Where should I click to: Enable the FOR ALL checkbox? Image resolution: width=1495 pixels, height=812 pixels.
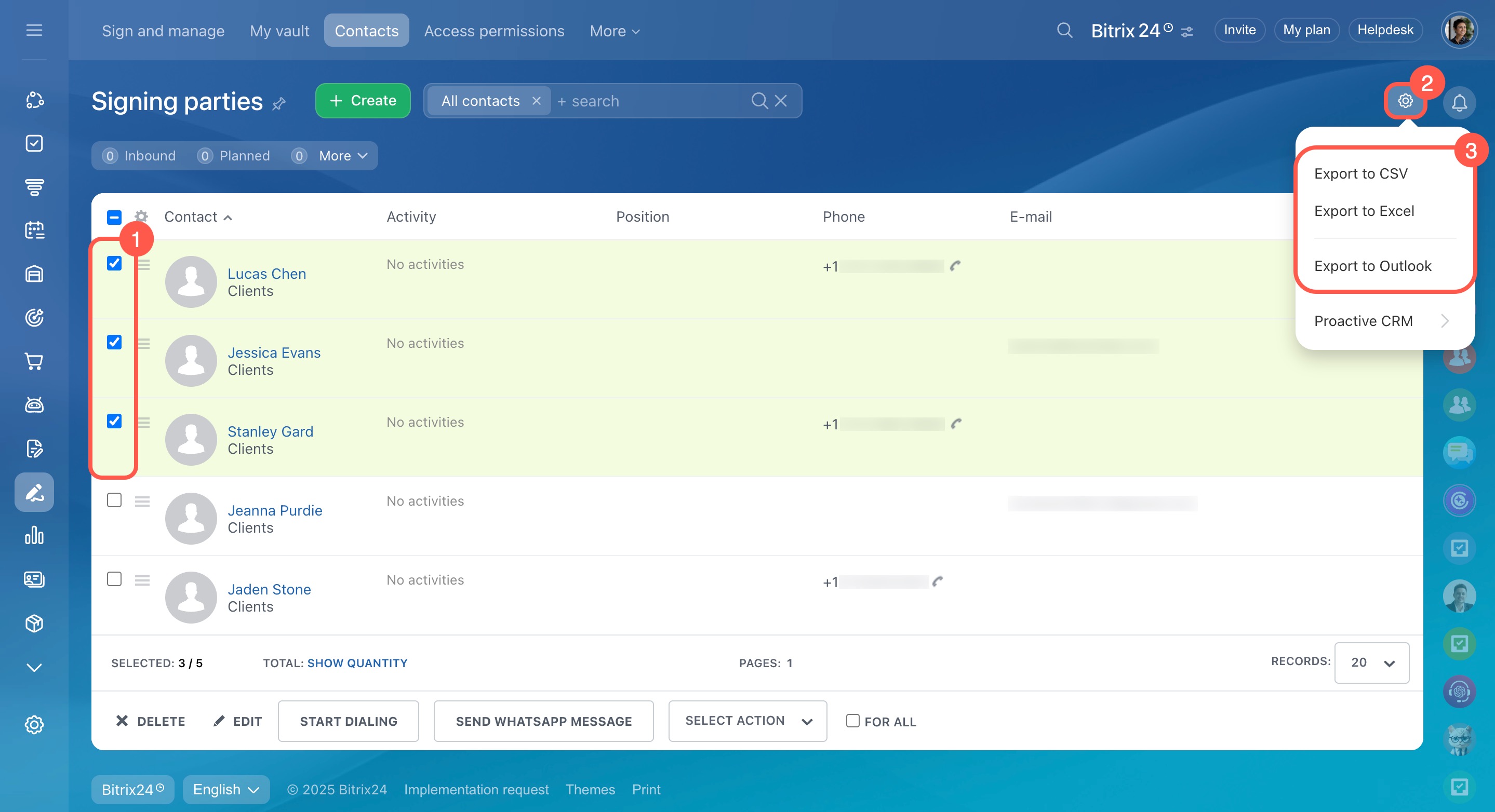pyautogui.click(x=852, y=720)
